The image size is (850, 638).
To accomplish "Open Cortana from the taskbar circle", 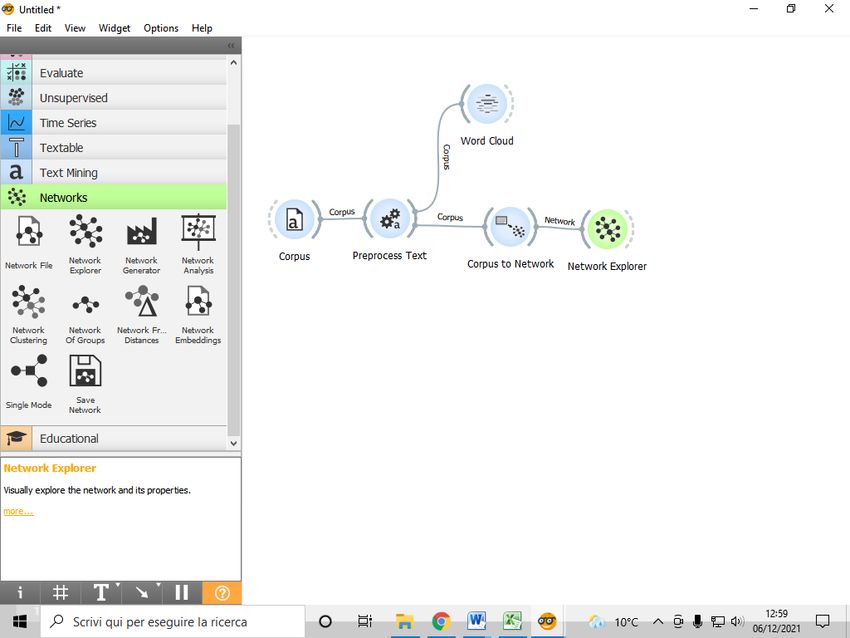I will [x=325, y=622].
